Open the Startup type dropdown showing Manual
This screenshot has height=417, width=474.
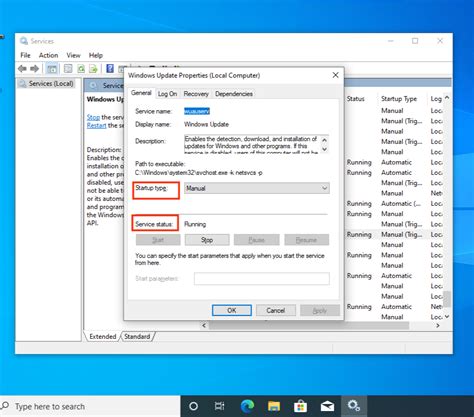[257, 188]
